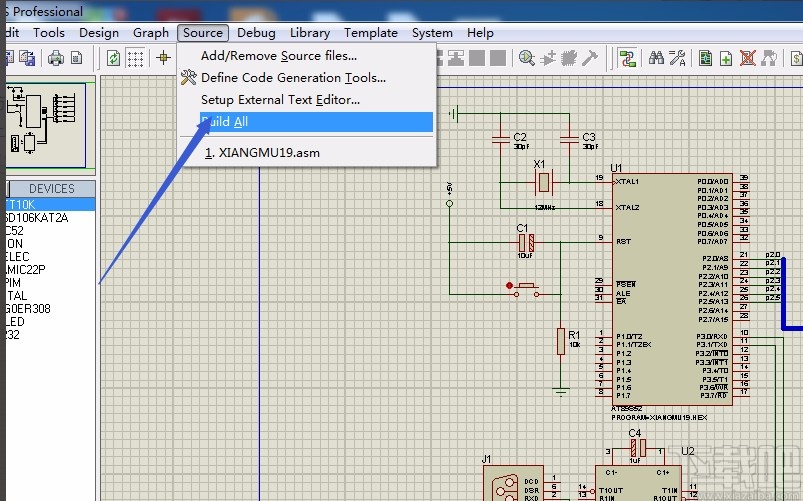Open the Design Explorer icon
The image size is (803, 501).
tap(705, 58)
